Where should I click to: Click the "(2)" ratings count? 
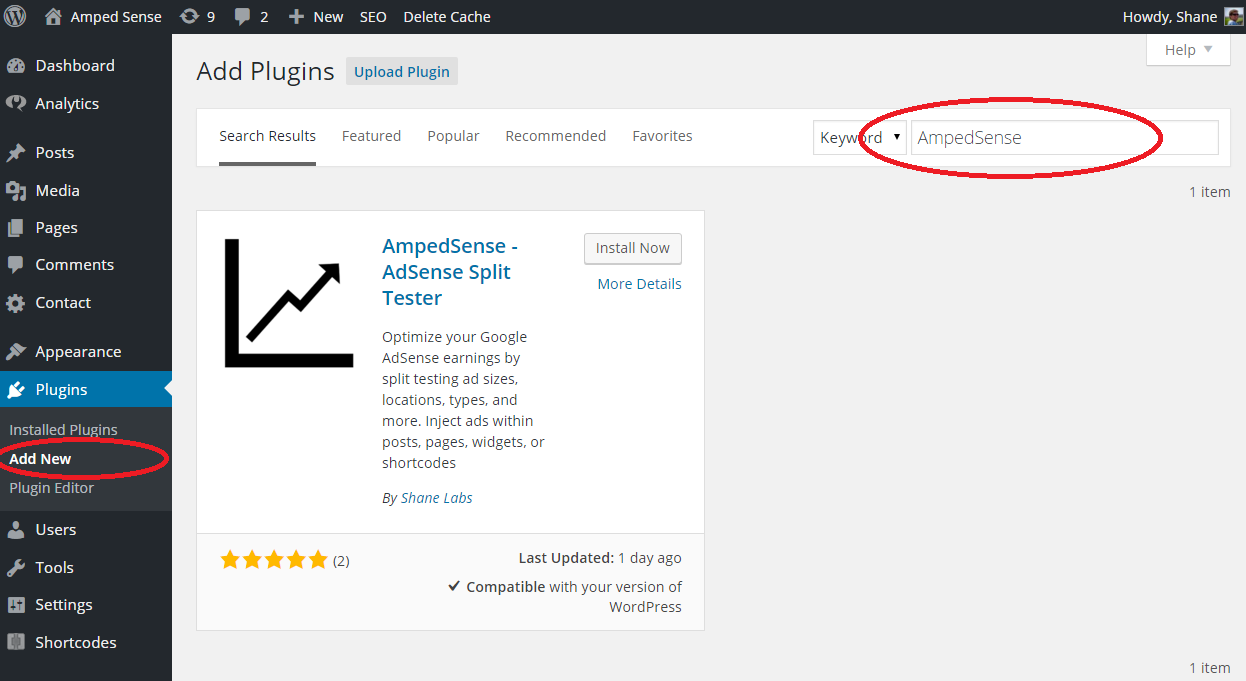pyautogui.click(x=341, y=561)
